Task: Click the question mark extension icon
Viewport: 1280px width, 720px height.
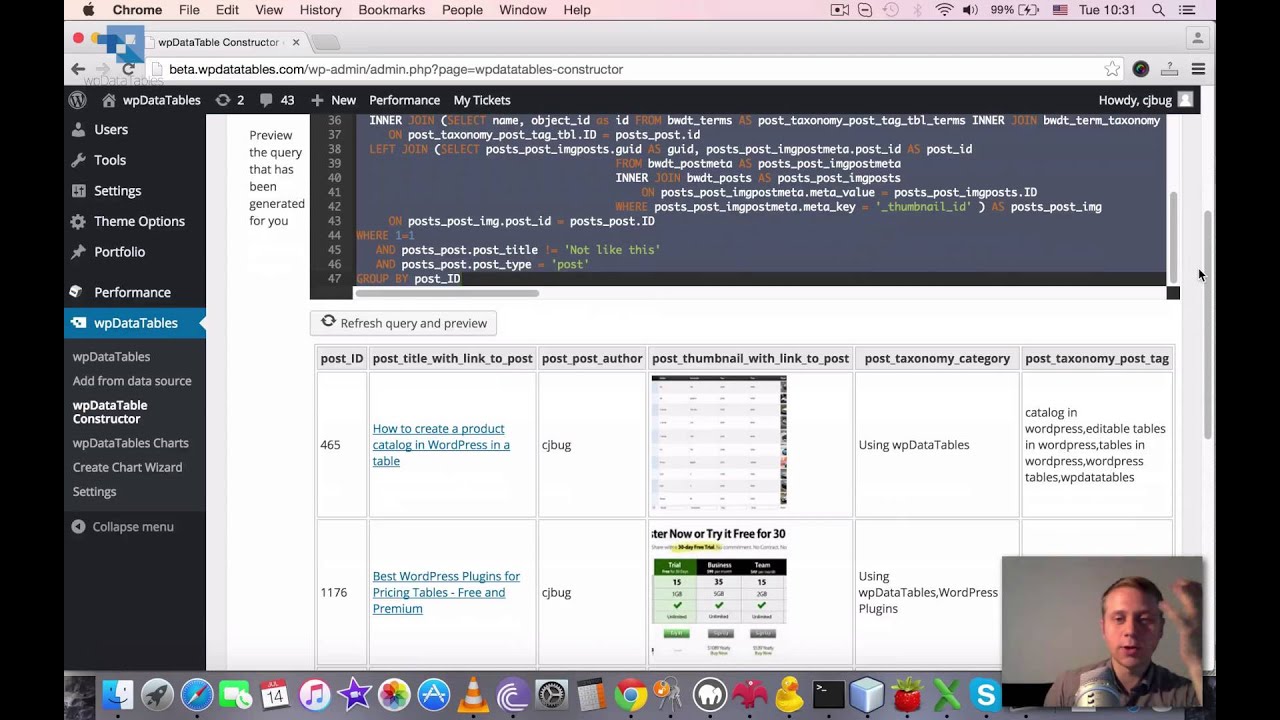Action: click(1169, 69)
